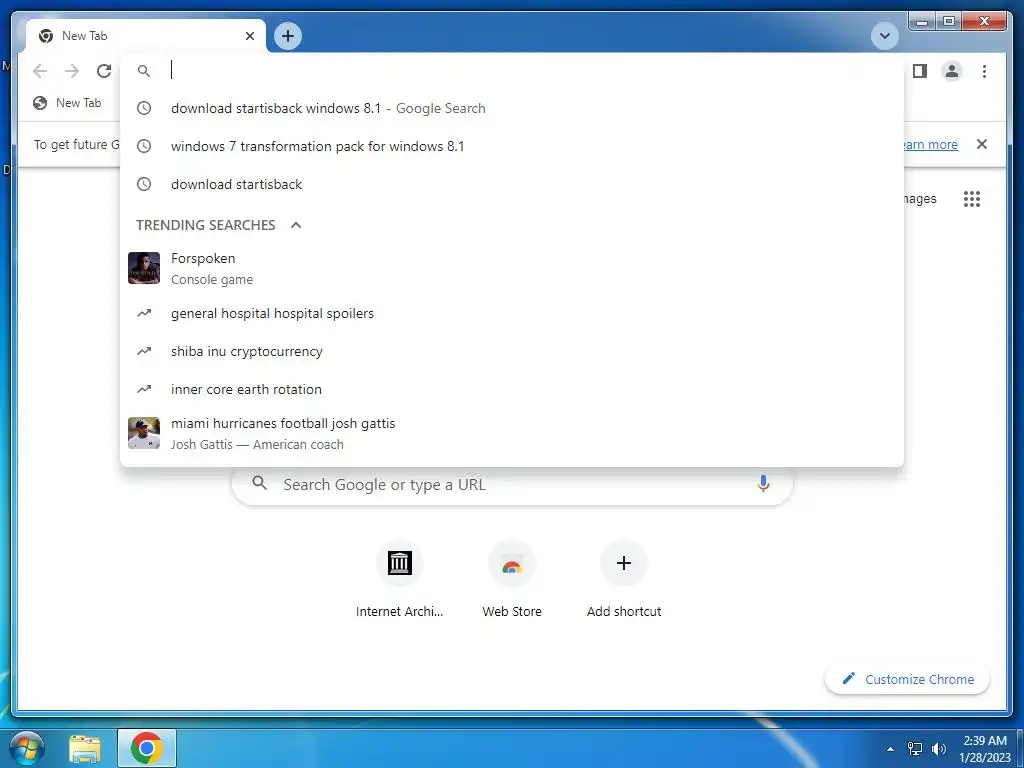The width and height of the screenshot is (1024, 768).
Task: Choose Forspoken console game trending suggestion
Action: coord(512,268)
